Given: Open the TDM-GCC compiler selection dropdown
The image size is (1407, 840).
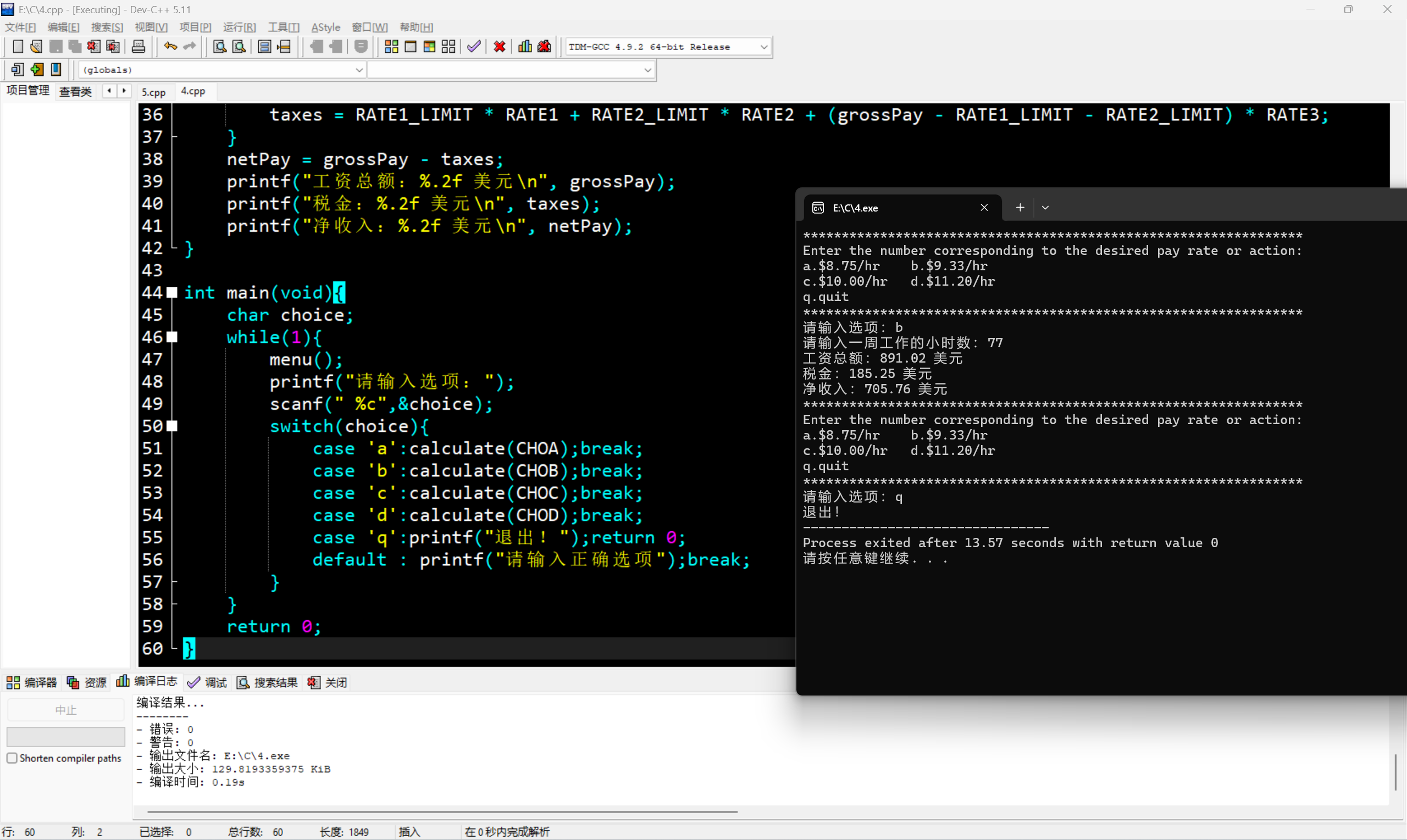Looking at the screenshot, I should (x=764, y=47).
